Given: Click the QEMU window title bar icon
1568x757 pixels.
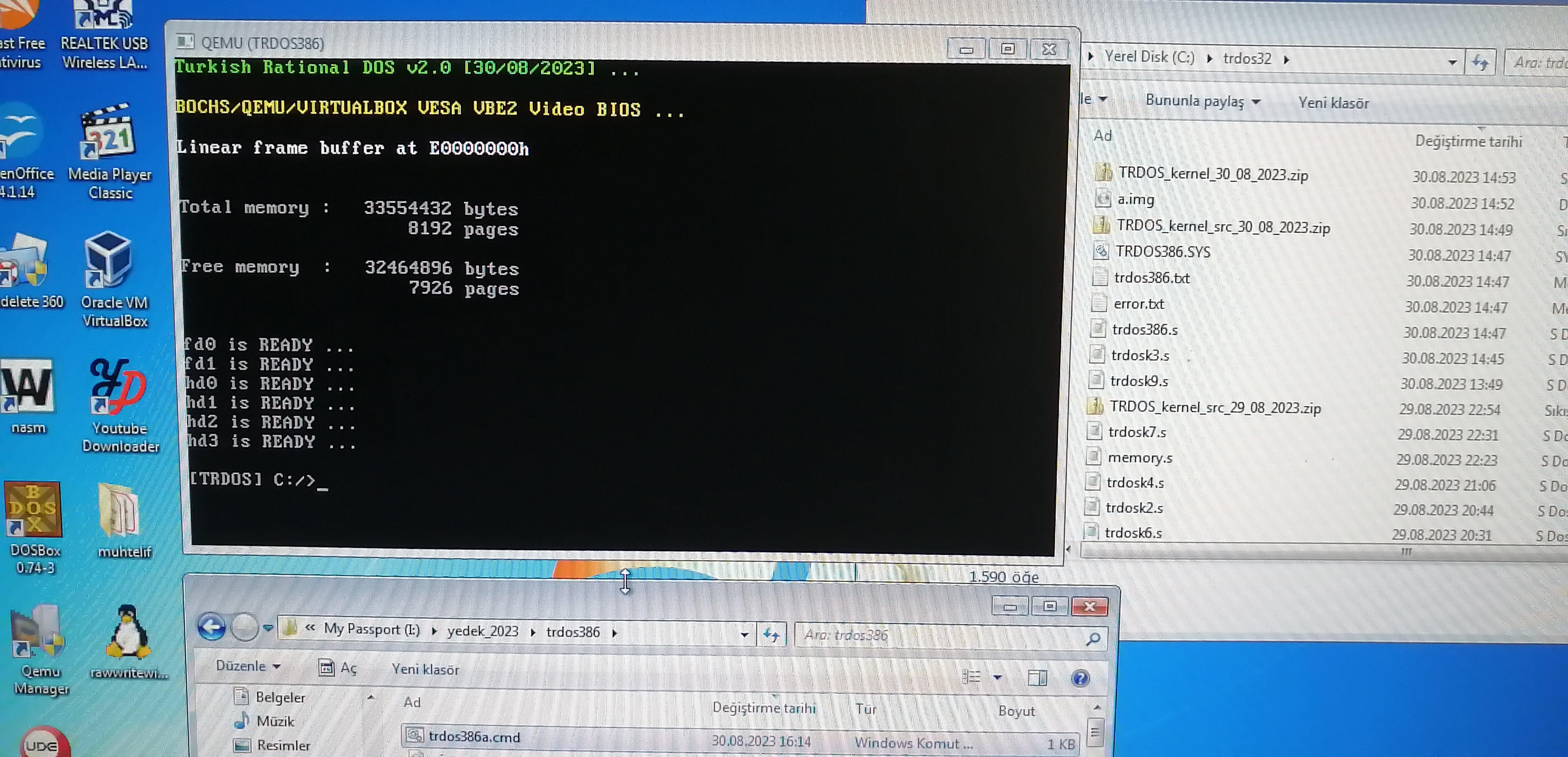Looking at the screenshot, I should (185, 42).
